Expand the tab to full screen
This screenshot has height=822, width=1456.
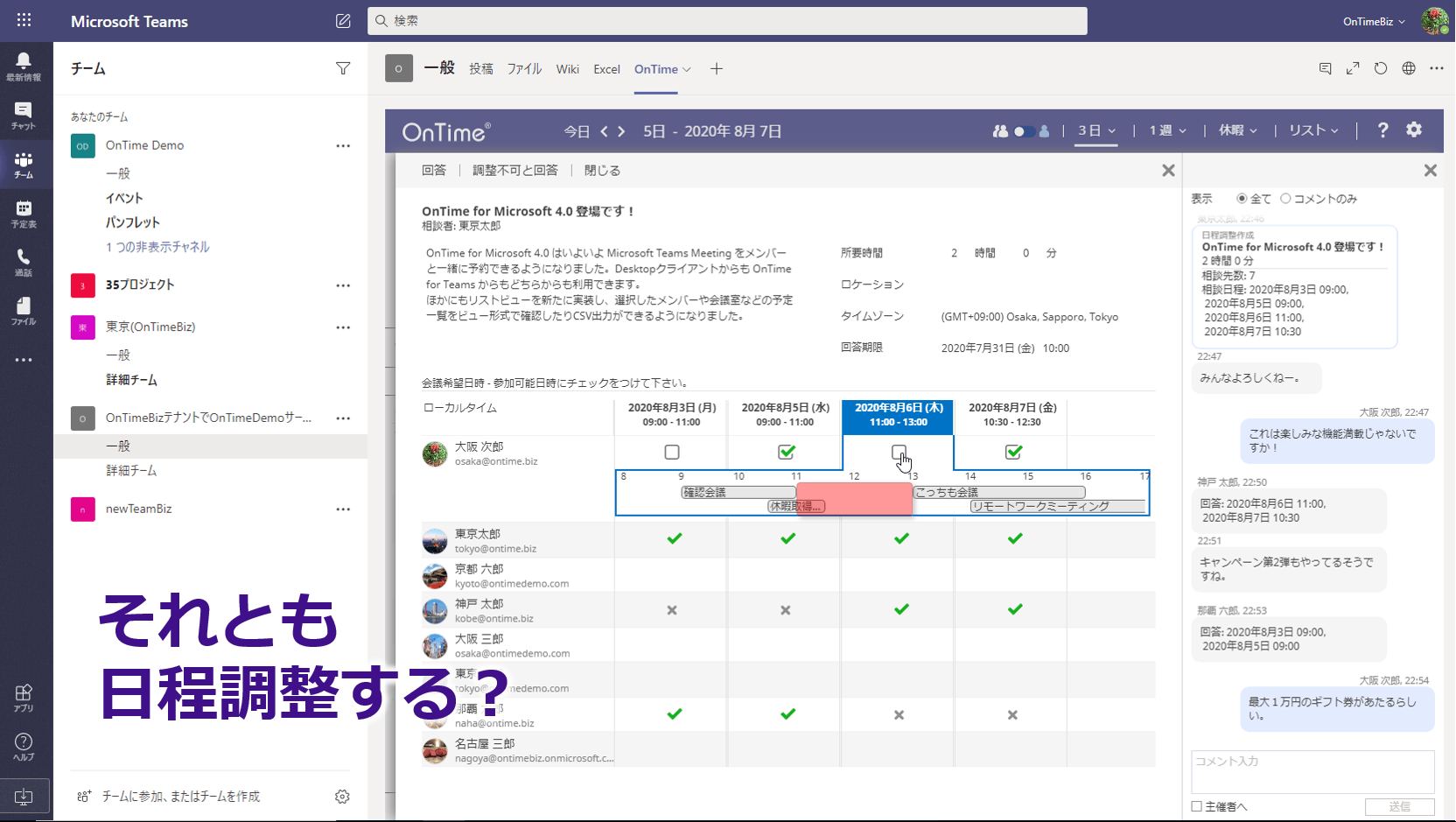pyautogui.click(x=1353, y=68)
